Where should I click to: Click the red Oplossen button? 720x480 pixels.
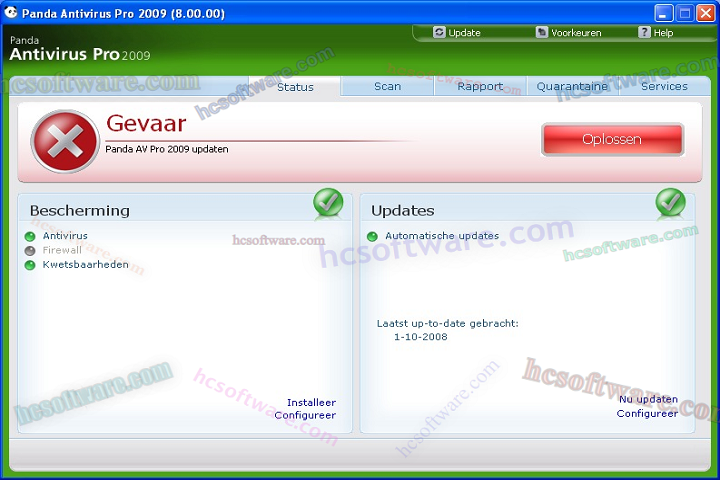point(613,139)
